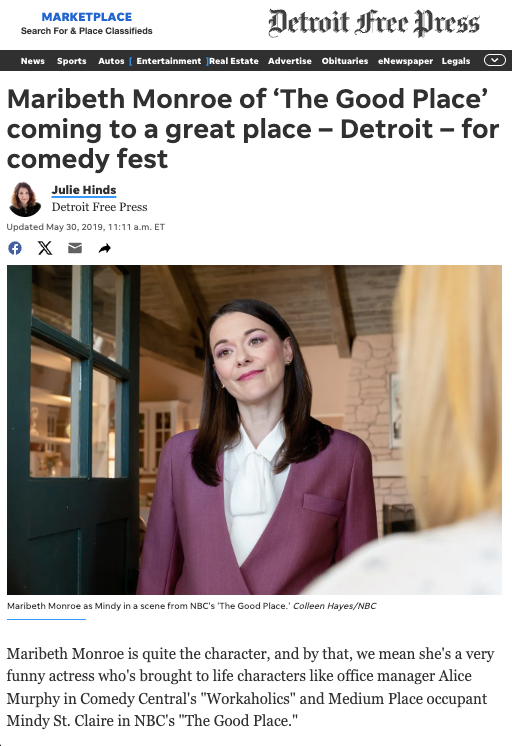Click the Search For & Place Classifieds text

(x=87, y=31)
